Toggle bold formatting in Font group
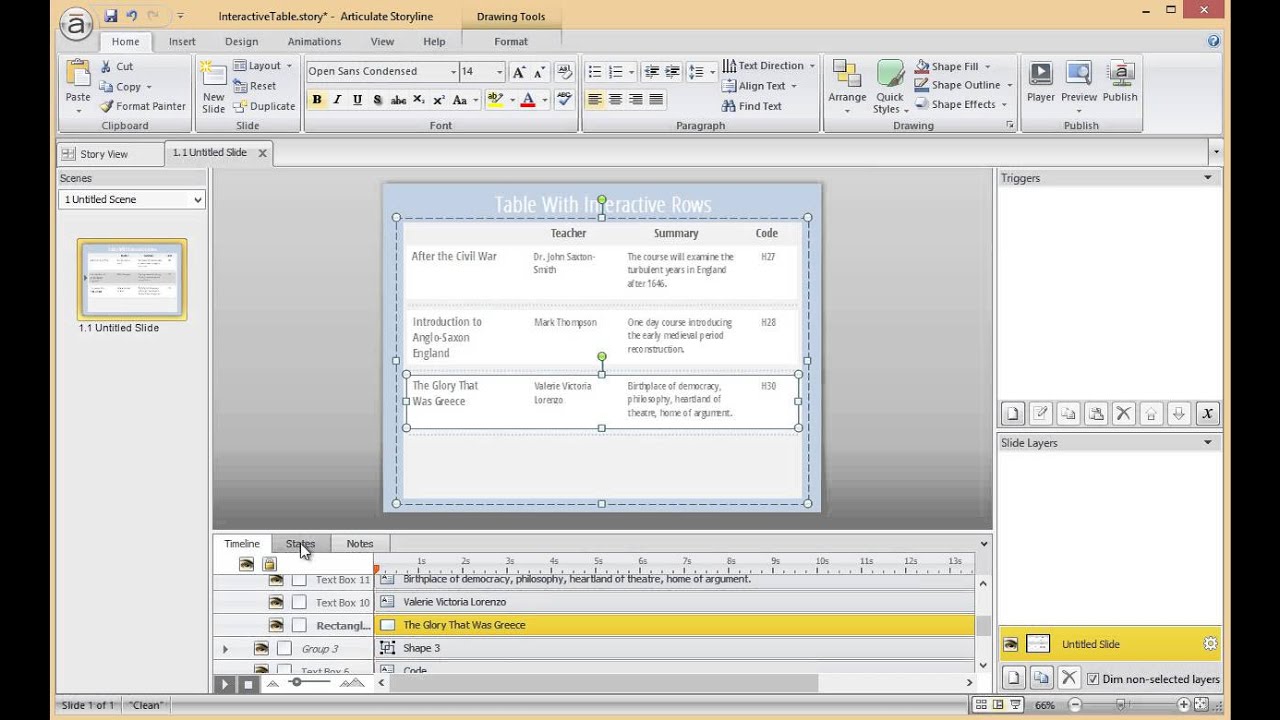Screen dimensions: 1280x720 (x=317, y=100)
